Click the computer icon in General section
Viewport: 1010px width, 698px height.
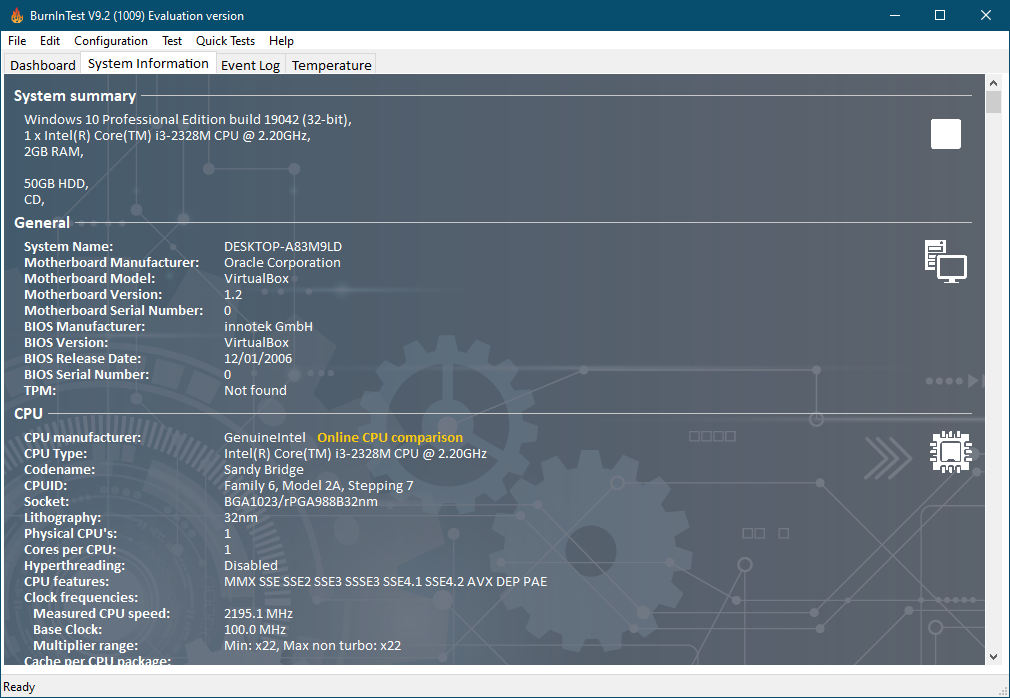coord(945,261)
